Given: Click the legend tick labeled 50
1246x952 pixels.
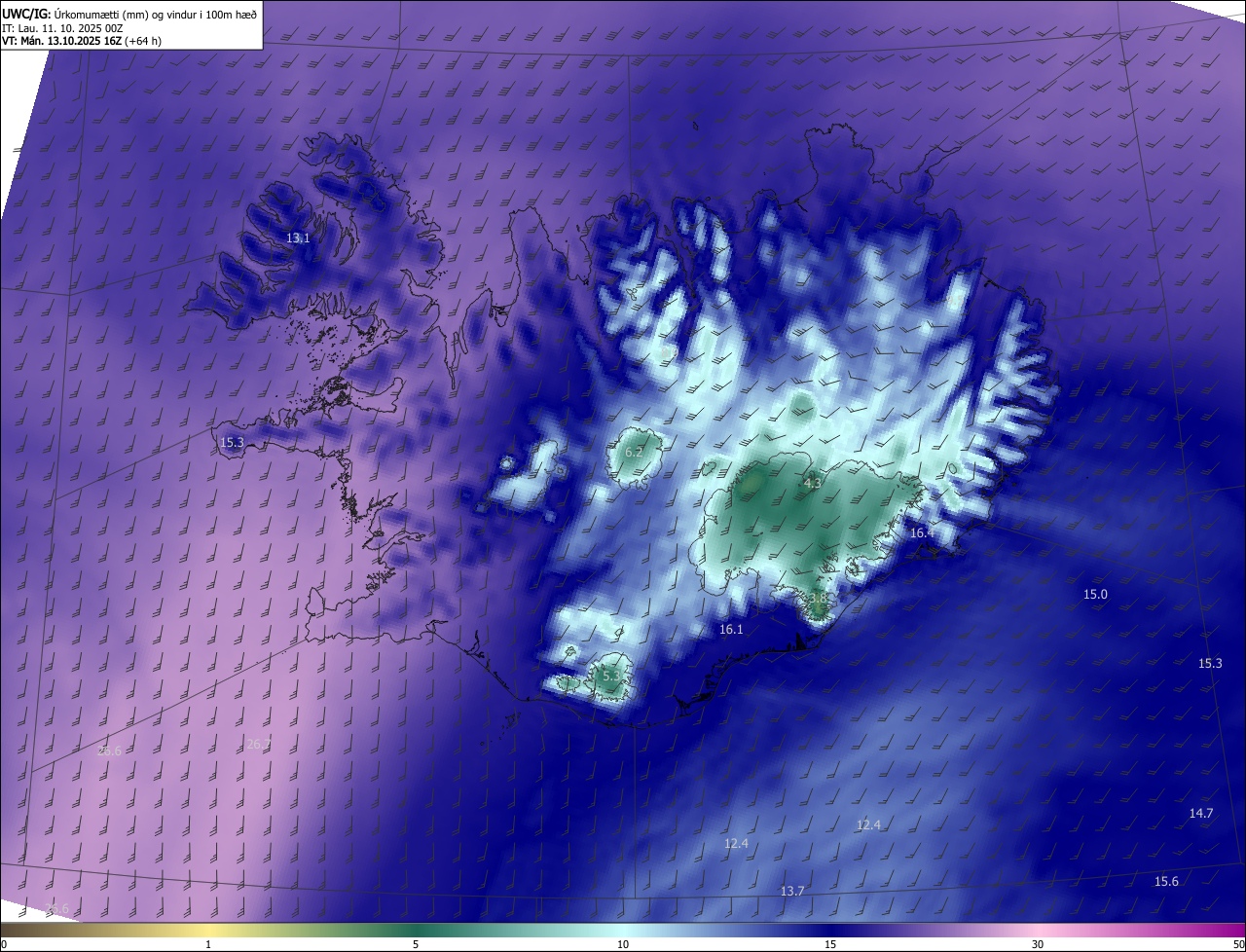Looking at the screenshot, I should click(x=1238, y=944).
